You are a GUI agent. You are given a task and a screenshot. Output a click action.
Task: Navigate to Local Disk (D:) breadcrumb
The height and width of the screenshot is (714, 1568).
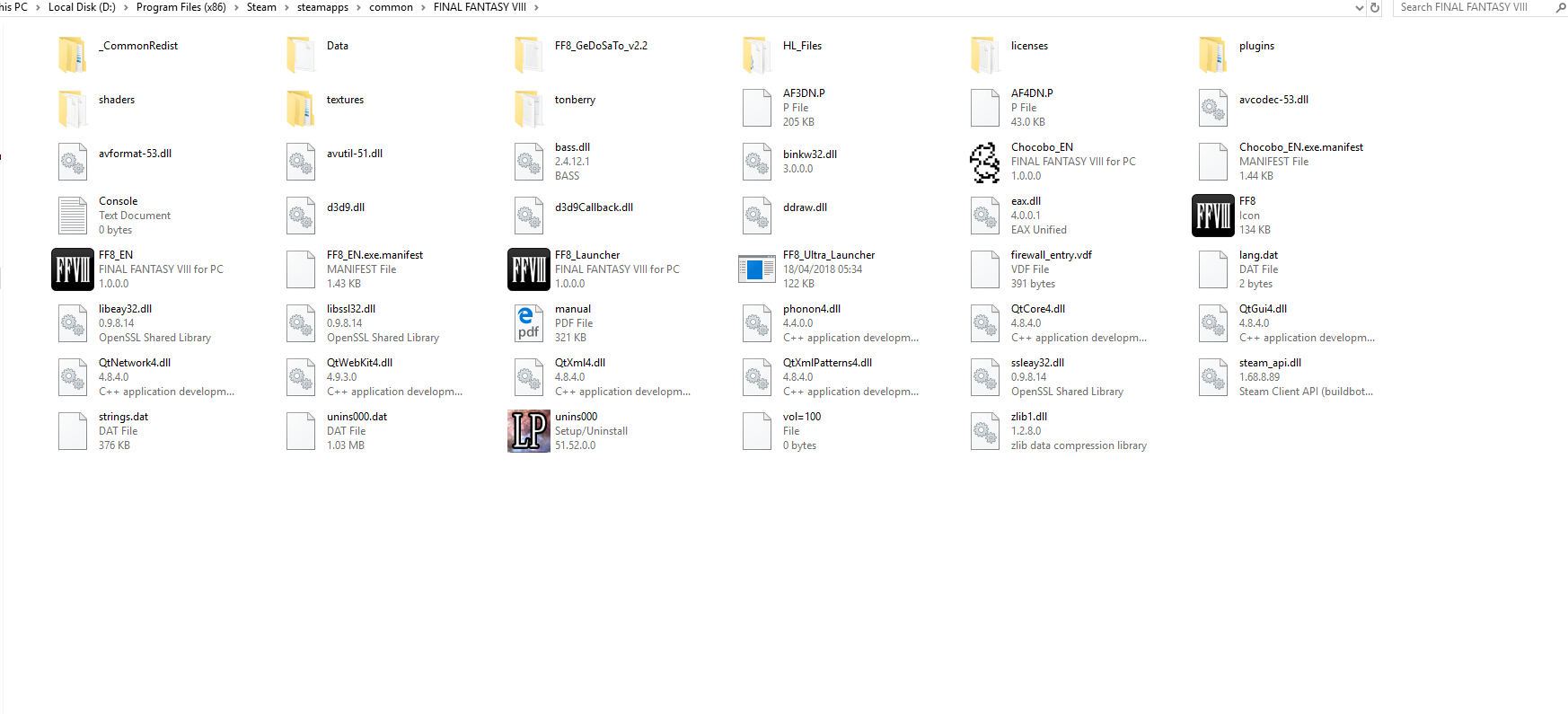pos(82,7)
